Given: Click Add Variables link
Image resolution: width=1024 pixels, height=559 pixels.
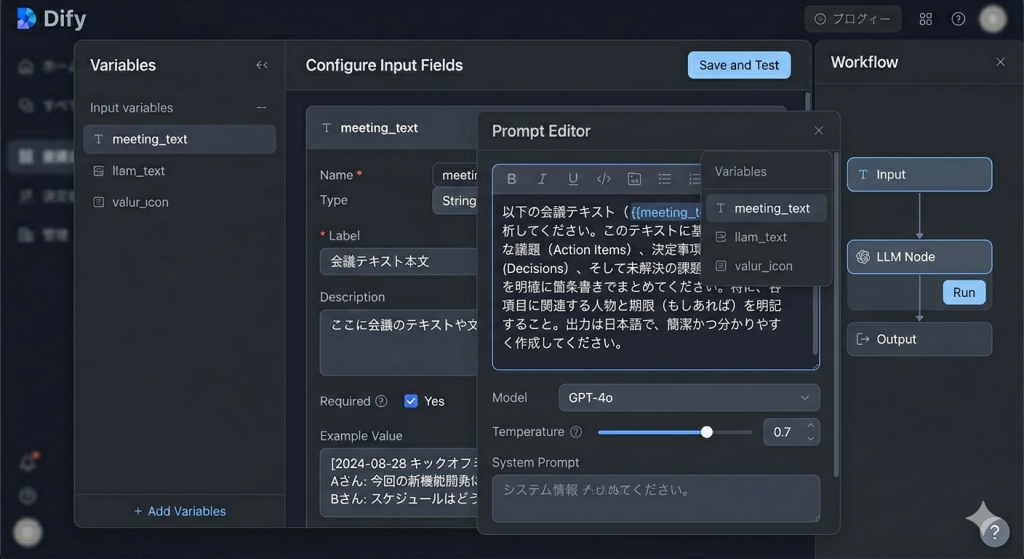Looking at the screenshot, I should [x=180, y=511].
